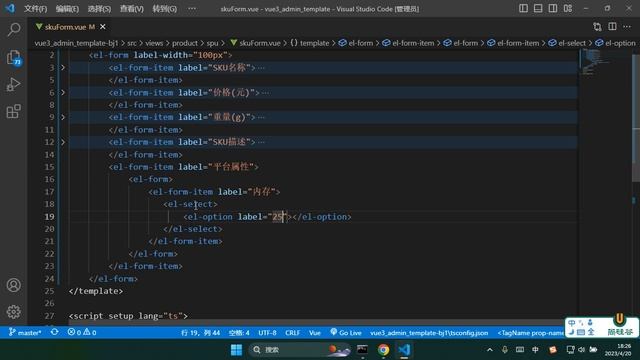Click the editor vertical scrollbar
640x360 pixels.
click(x=636, y=118)
